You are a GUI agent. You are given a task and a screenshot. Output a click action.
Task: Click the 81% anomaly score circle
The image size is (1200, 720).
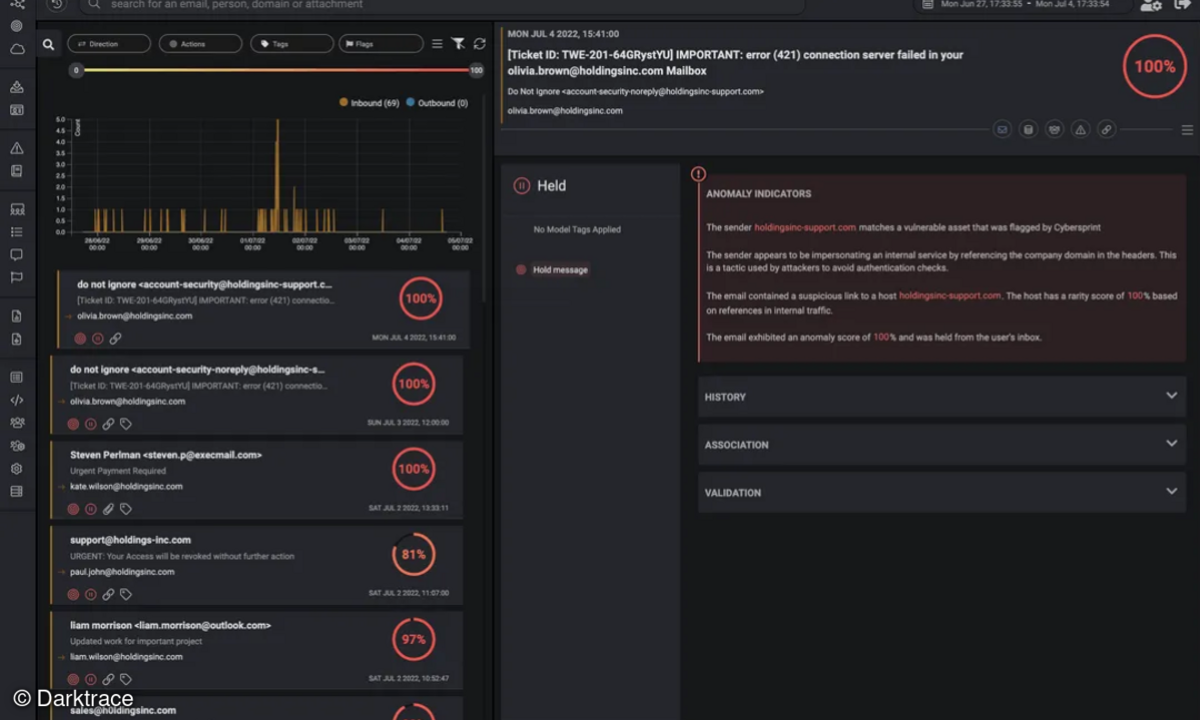pyautogui.click(x=414, y=554)
